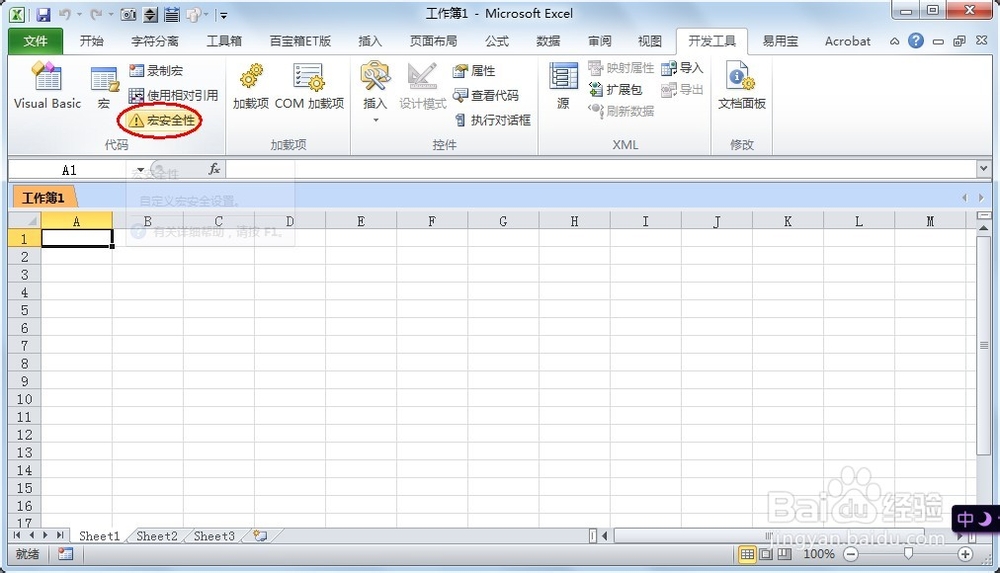This screenshot has height=573, width=1000.
Task: Click XML Export (导出)
Action: (682, 89)
